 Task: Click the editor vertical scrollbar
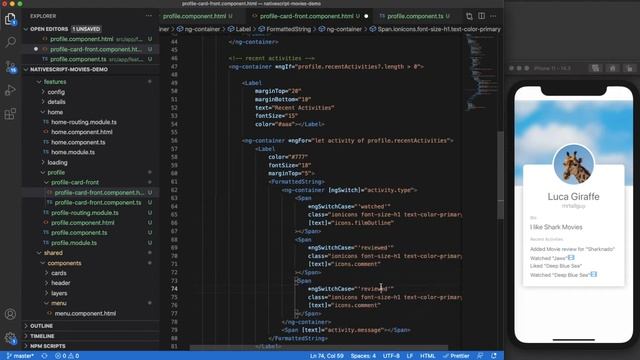500,176
